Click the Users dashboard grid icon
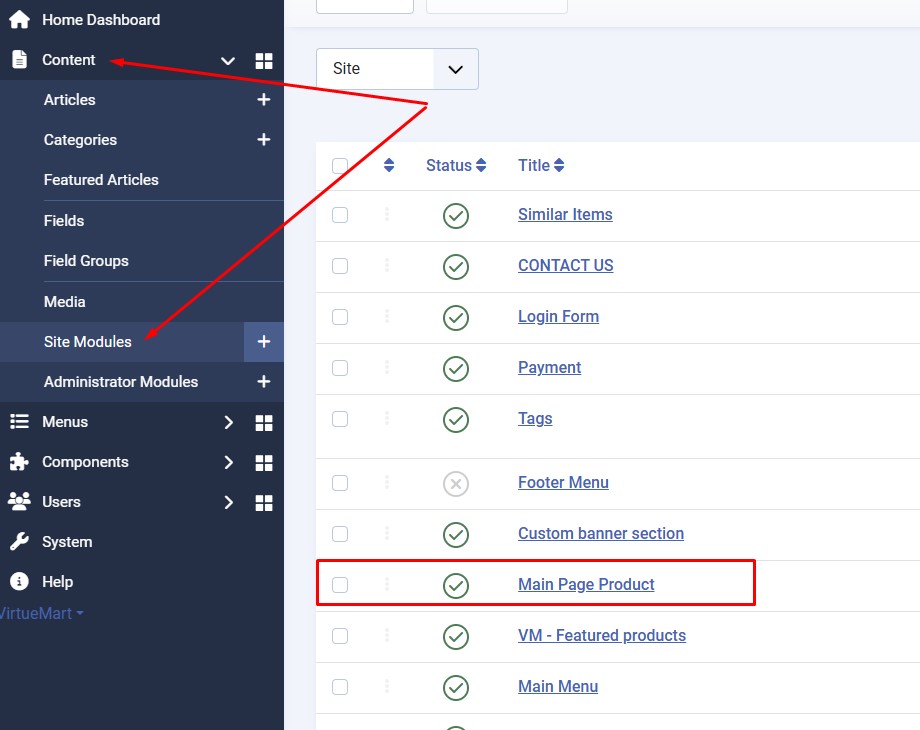 [264, 503]
